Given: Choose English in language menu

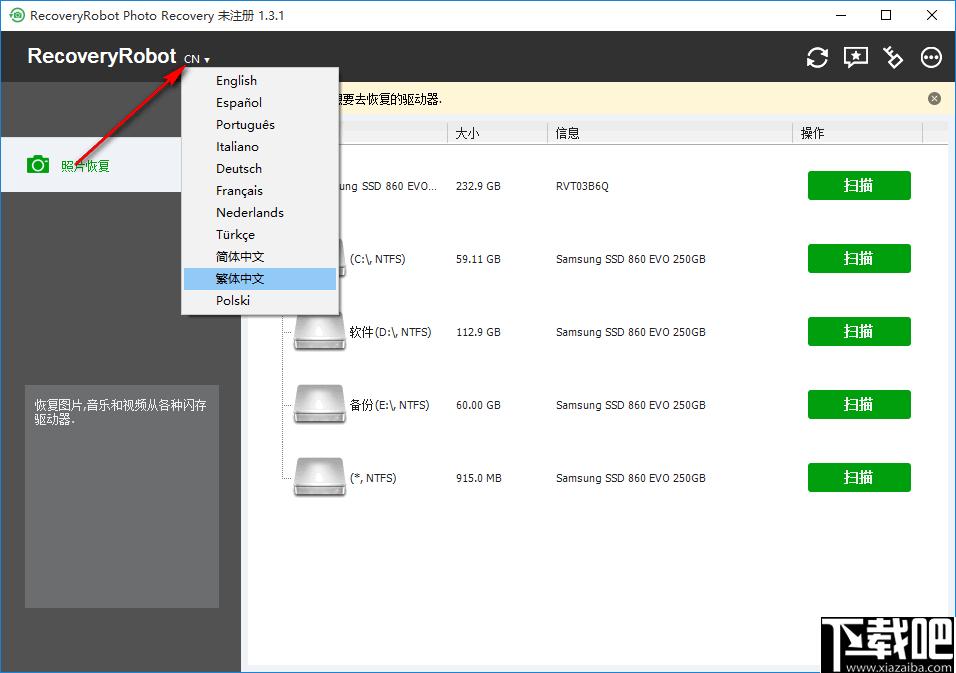Looking at the screenshot, I should [260, 80].
